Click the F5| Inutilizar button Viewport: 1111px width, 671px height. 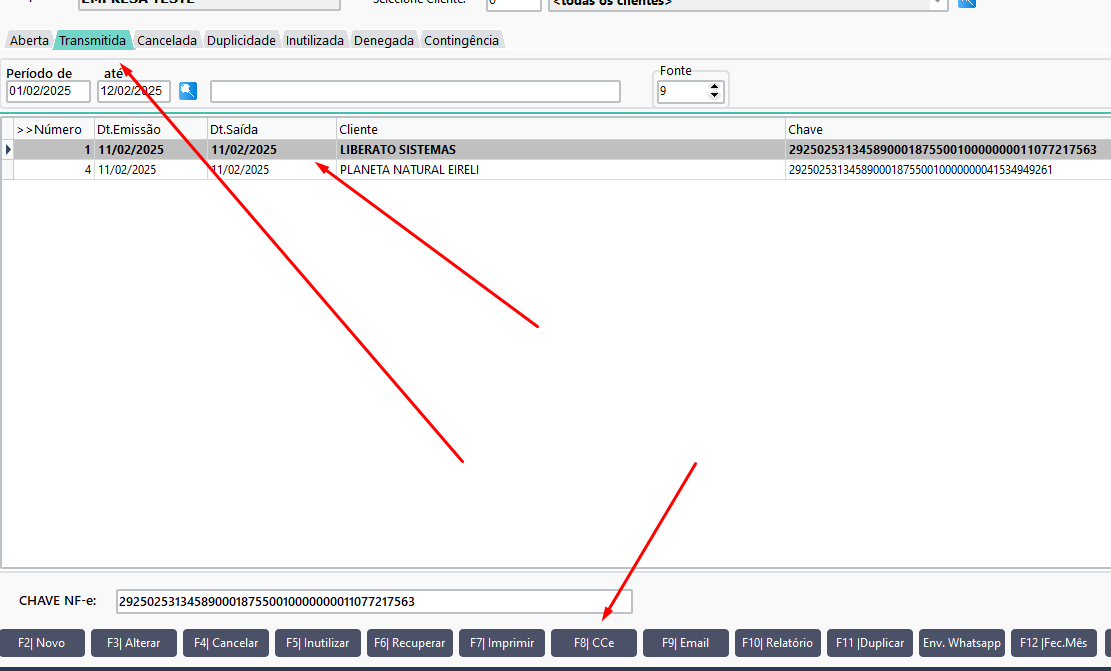click(317, 643)
